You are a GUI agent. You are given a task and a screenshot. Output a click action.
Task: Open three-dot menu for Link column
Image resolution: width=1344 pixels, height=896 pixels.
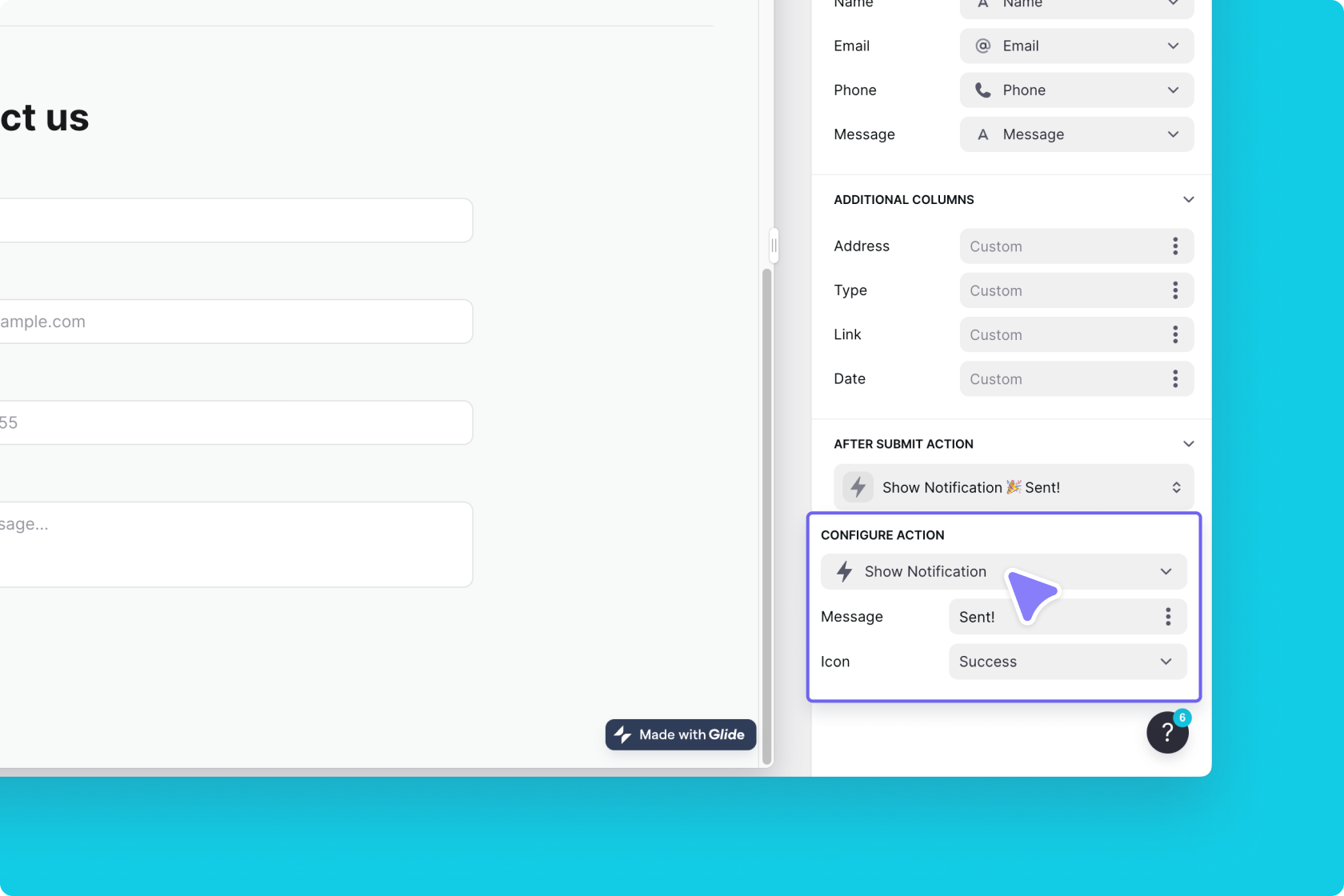[1174, 334]
